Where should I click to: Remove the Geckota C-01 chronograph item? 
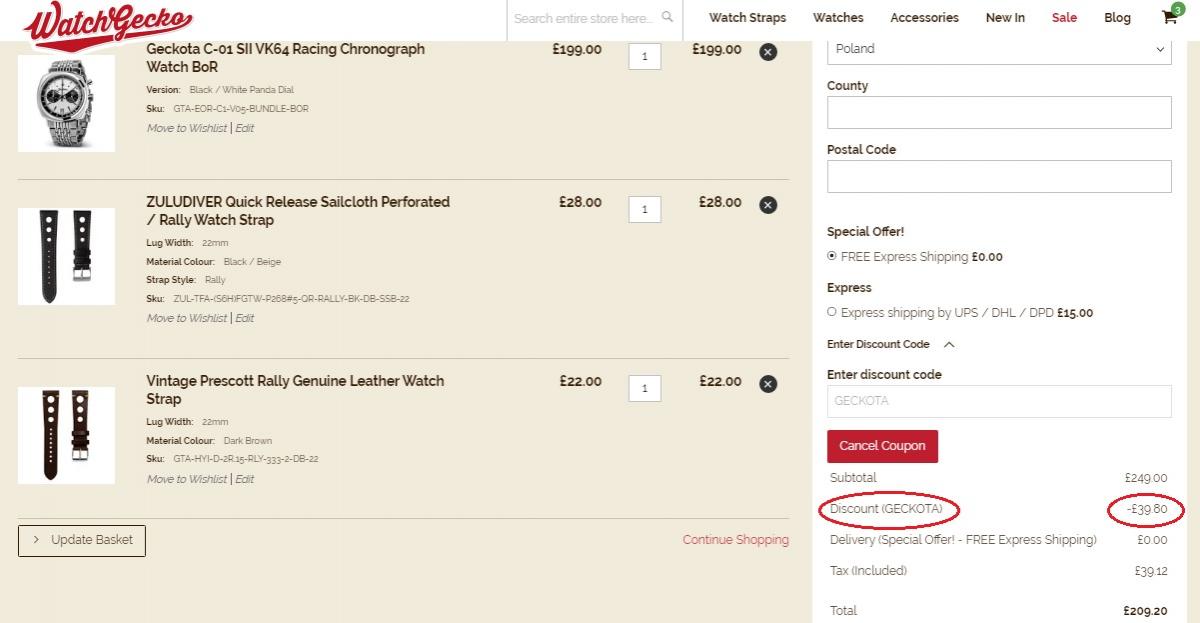pyautogui.click(x=768, y=51)
